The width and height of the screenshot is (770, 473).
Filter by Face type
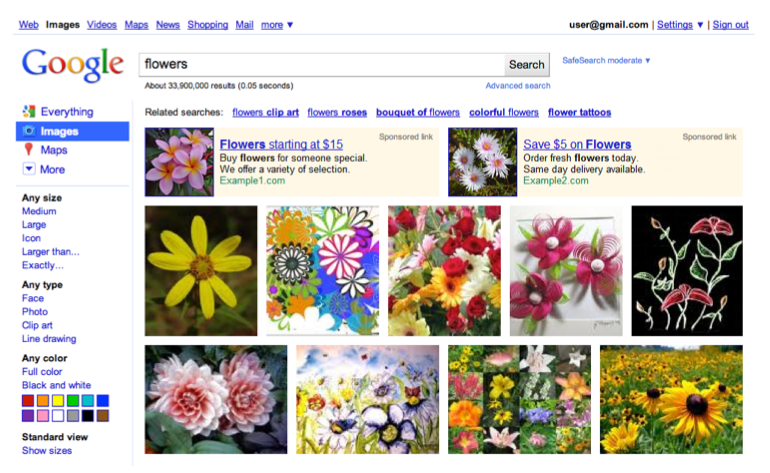33,298
